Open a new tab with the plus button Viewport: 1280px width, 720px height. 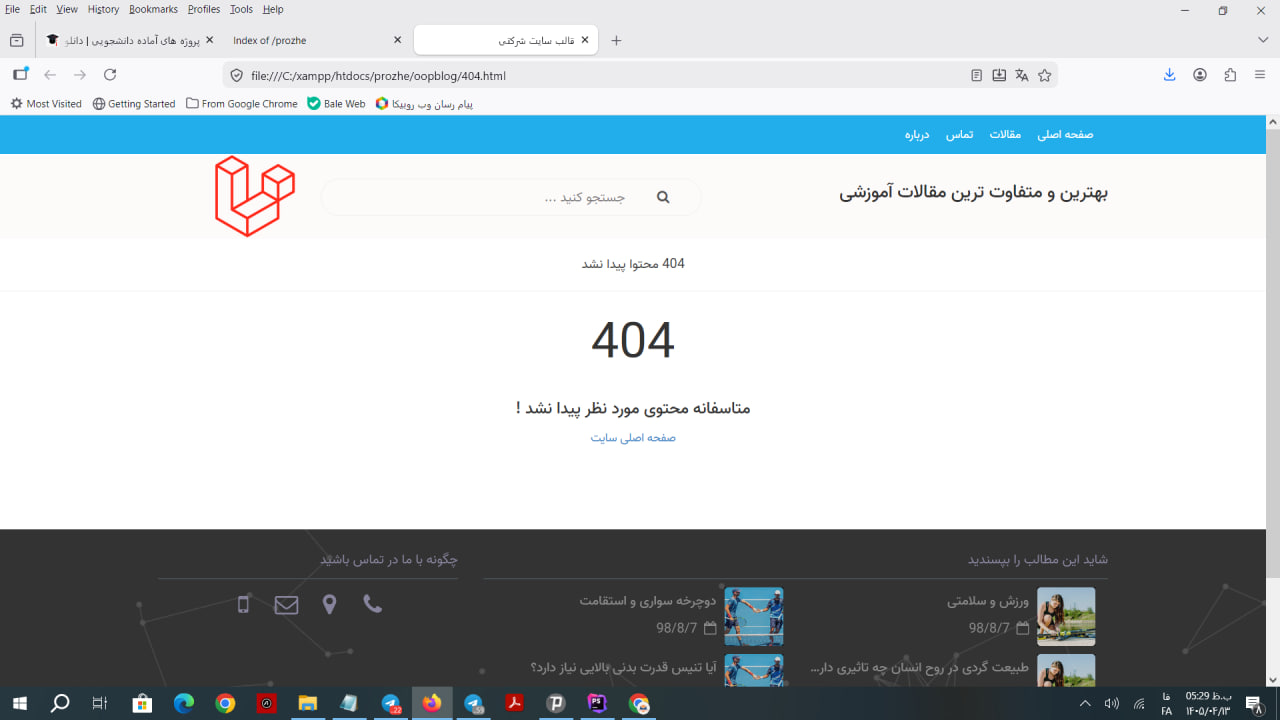click(616, 41)
